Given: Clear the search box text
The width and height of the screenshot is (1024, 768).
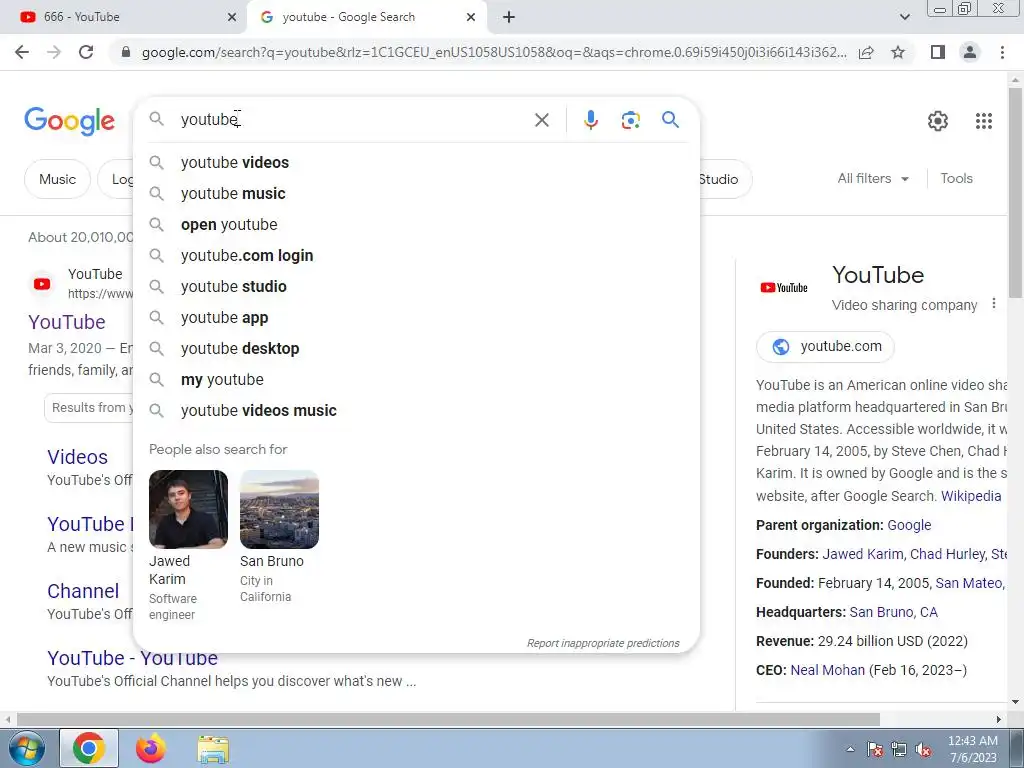Looking at the screenshot, I should tap(541, 120).
